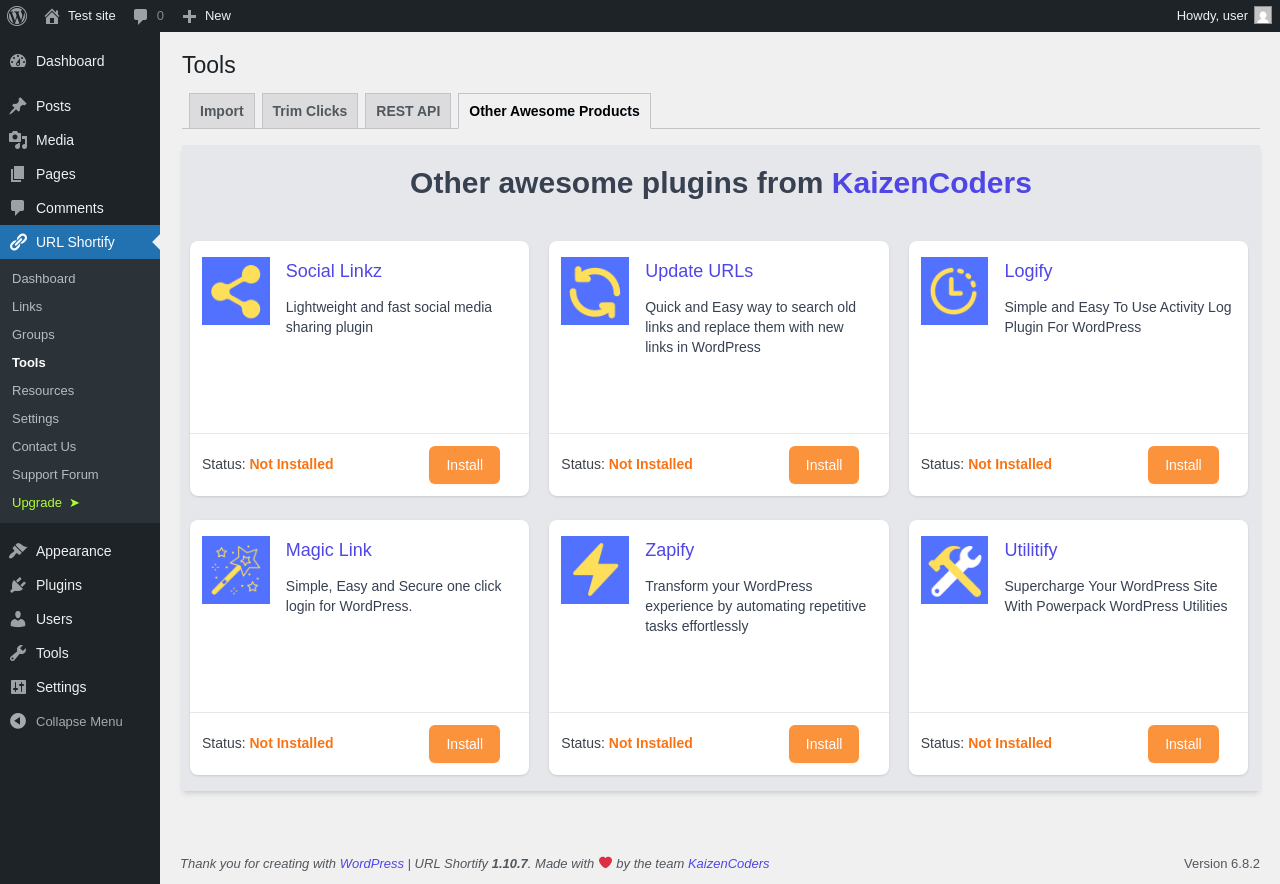Image resolution: width=1280 pixels, height=884 pixels.
Task: Click the WordPress link in footer
Action: (x=372, y=863)
